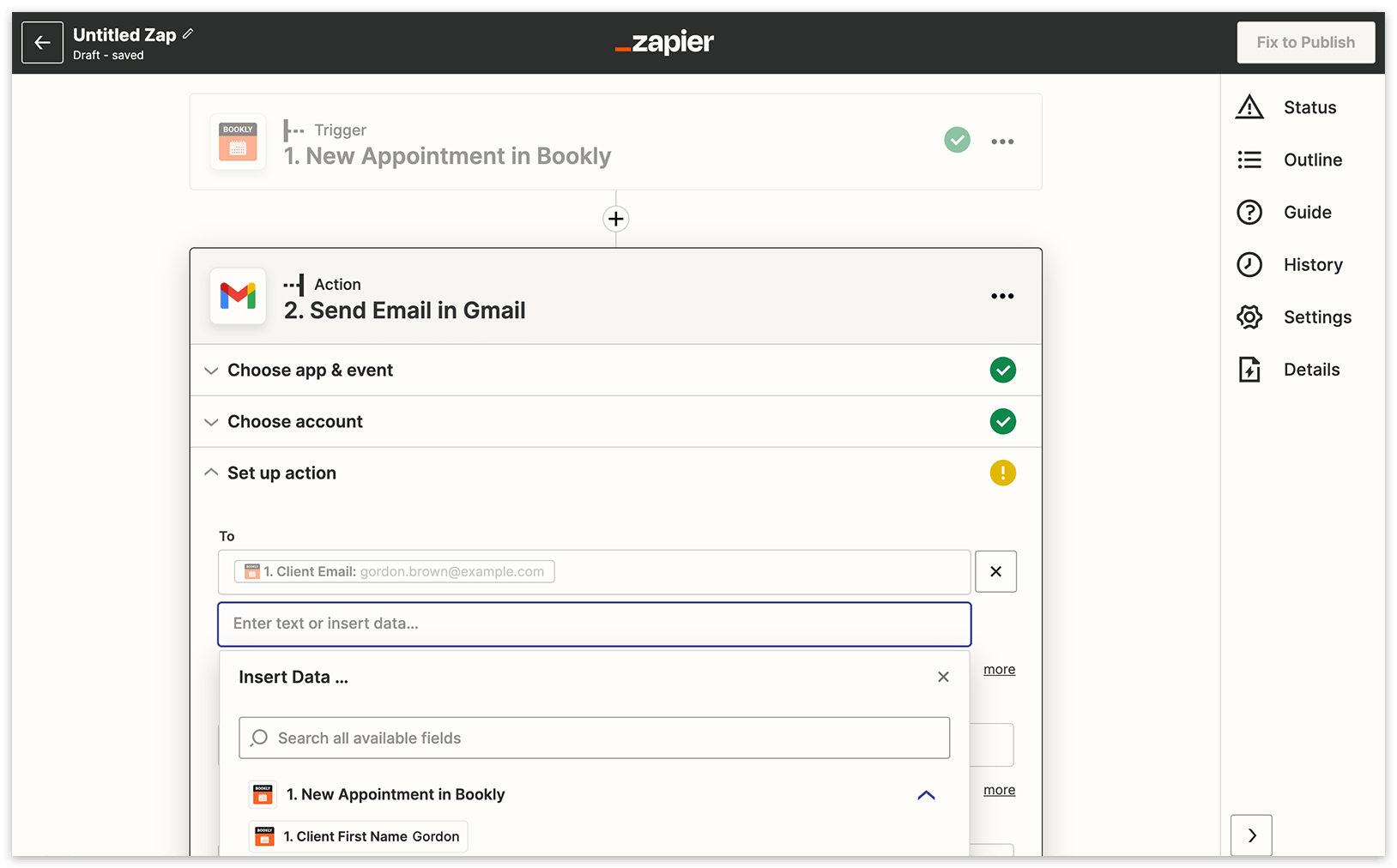Click the search magnifier icon

pos(259,738)
